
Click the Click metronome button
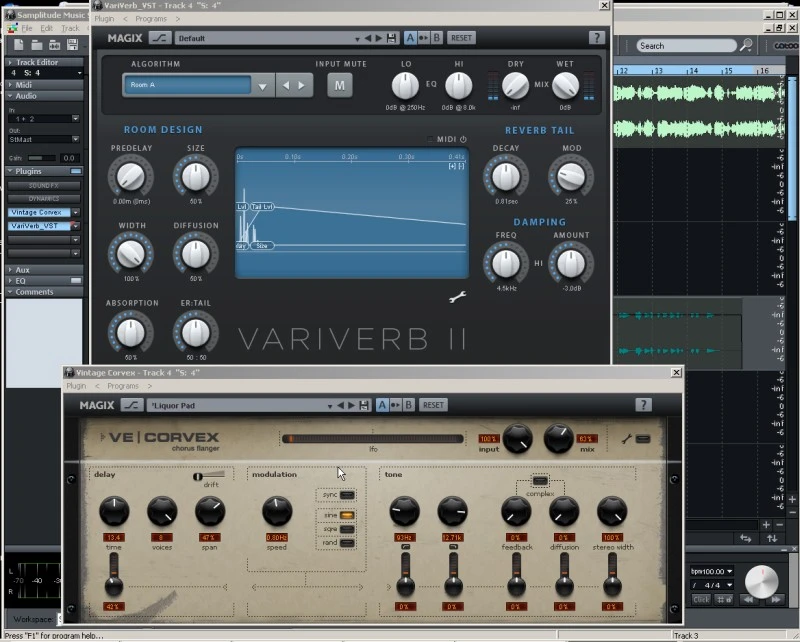pos(701,600)
